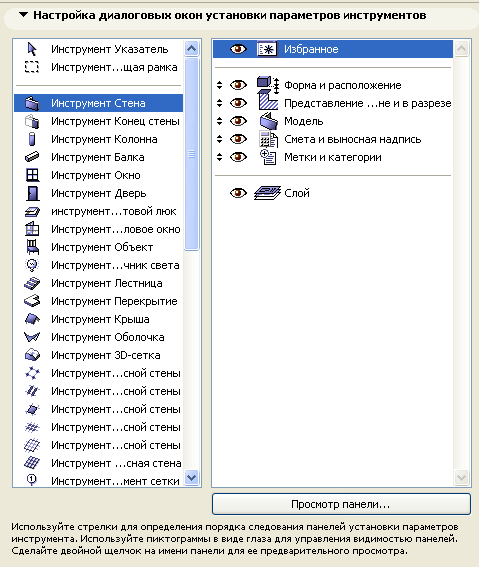Pick the Roof tool icon
The width and height of the screenshot is (479, 567).
coord(32,319)
